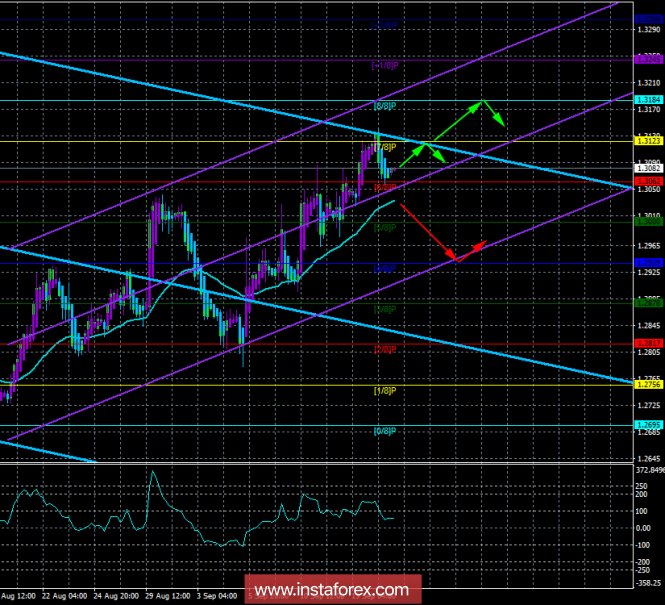Click the 29 Aug 12:00 time label

coord(168,596)
